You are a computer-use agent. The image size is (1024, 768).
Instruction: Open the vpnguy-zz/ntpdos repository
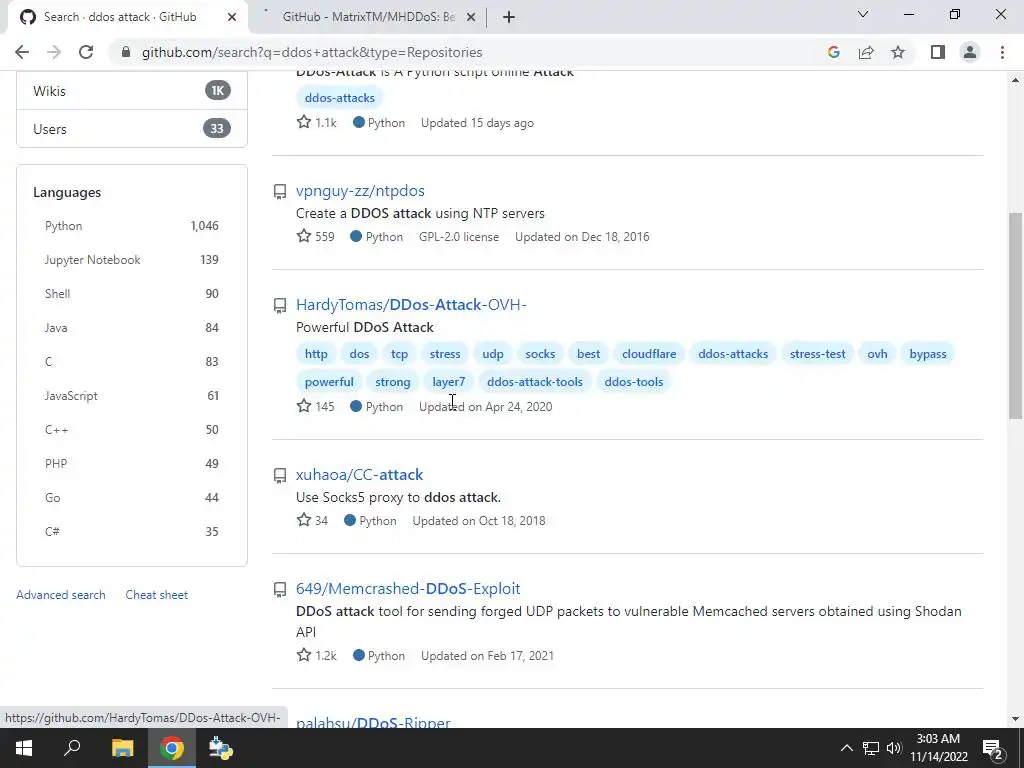pyautogui.click(x=360, y=191)
